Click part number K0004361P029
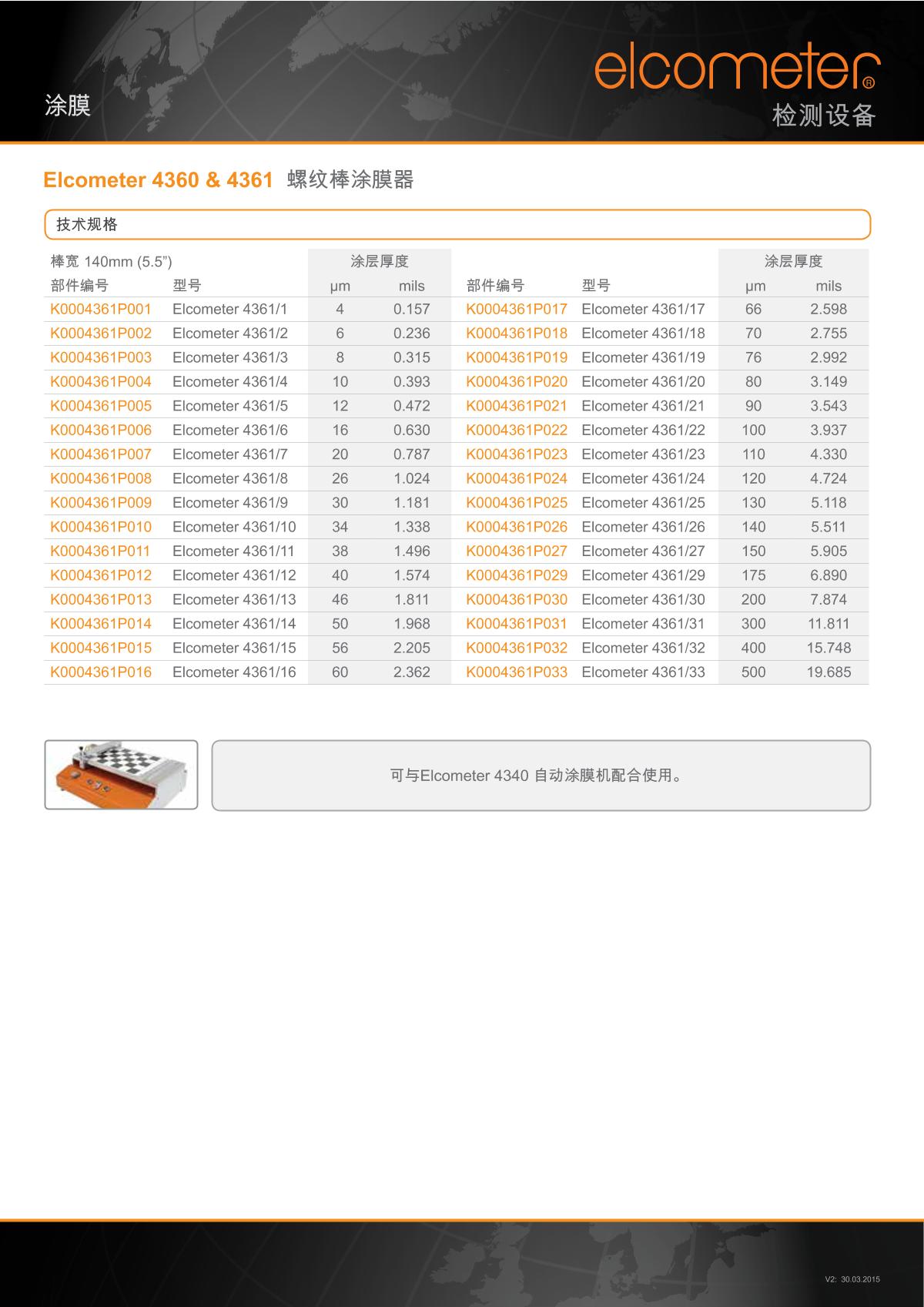Image resolution: width=924 pixels, height=1307 pixels. click(x=516, y=575)
